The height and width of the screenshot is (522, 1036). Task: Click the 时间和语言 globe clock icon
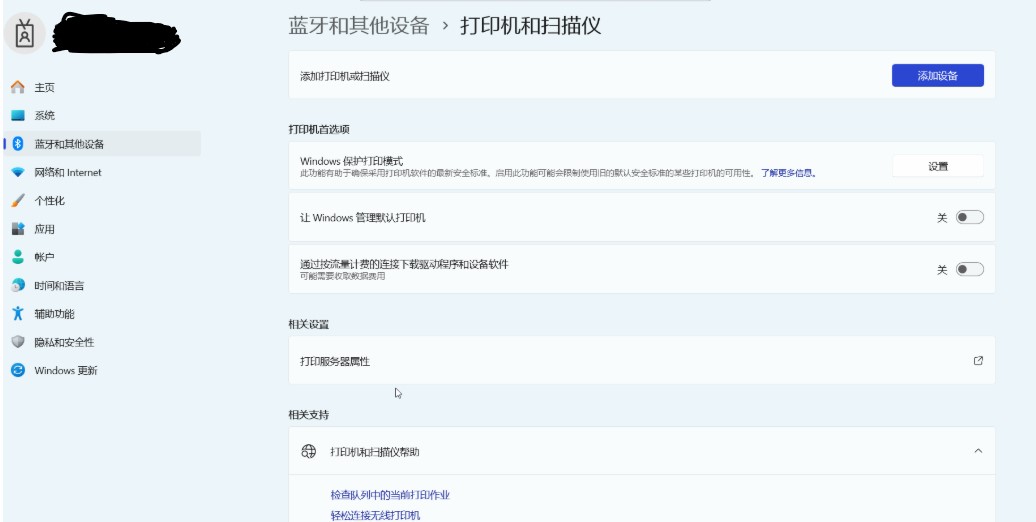pos(18,285)
